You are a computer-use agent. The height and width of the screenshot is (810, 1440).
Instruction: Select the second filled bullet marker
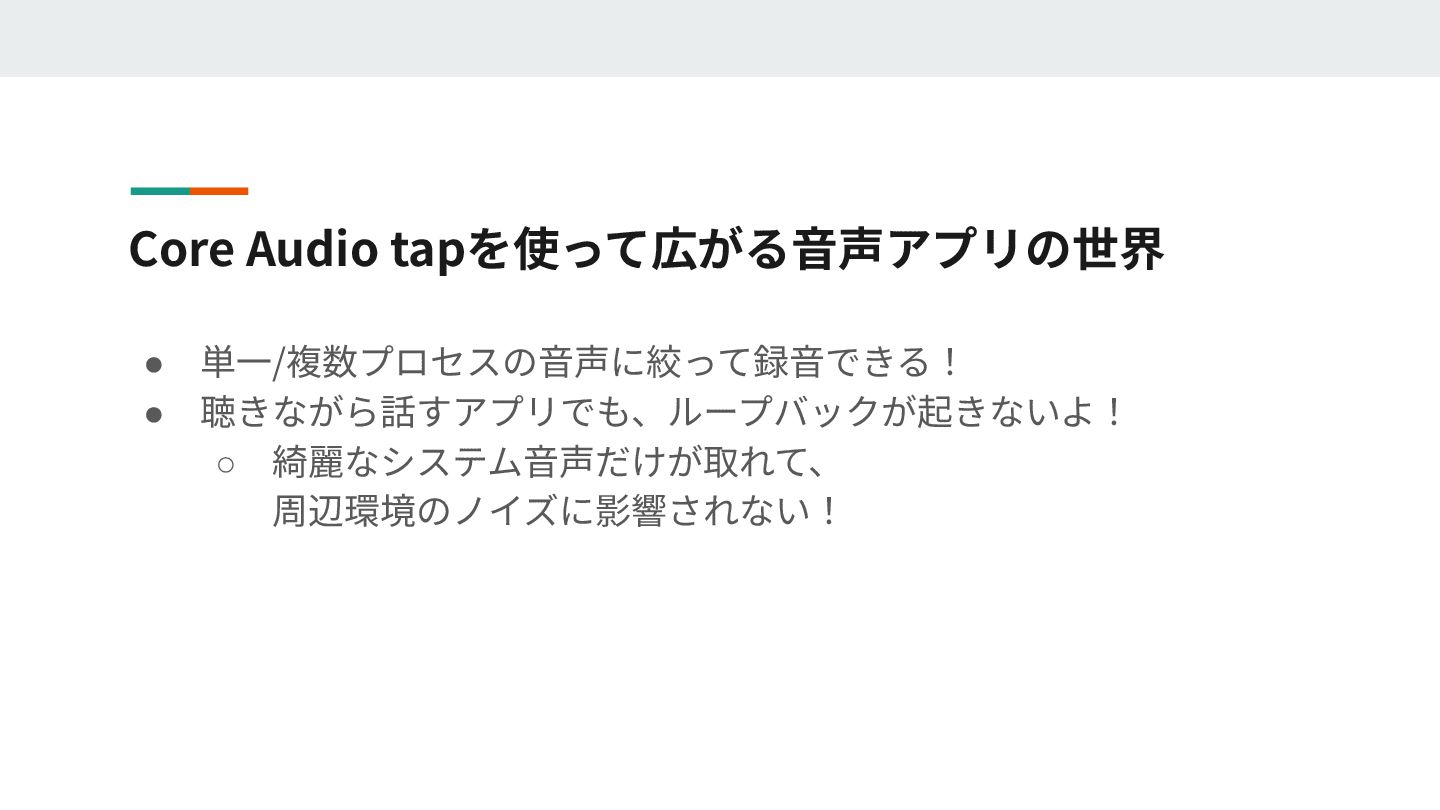(154, 413)
